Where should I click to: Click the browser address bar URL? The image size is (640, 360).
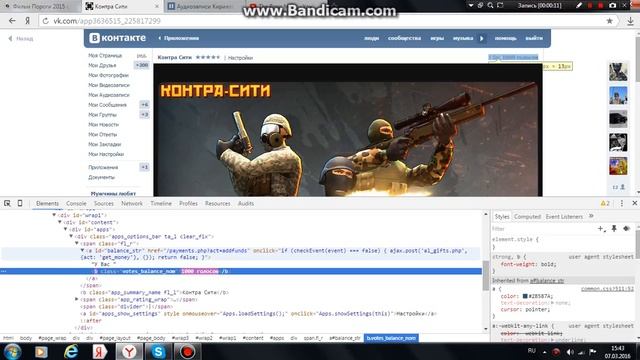click(107, 21)
